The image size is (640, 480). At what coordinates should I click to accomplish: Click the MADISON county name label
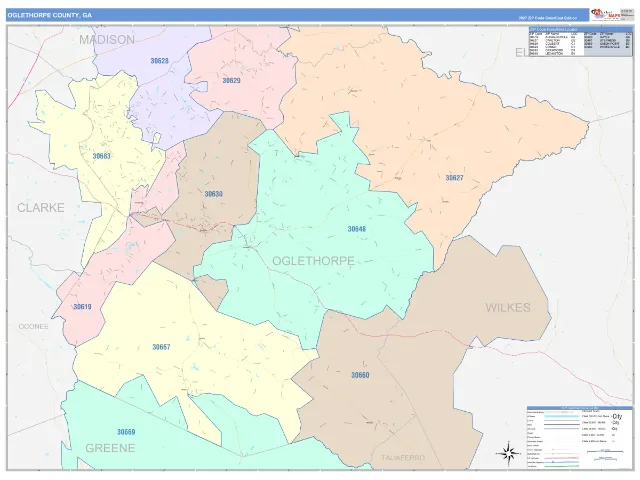(107, 40)
